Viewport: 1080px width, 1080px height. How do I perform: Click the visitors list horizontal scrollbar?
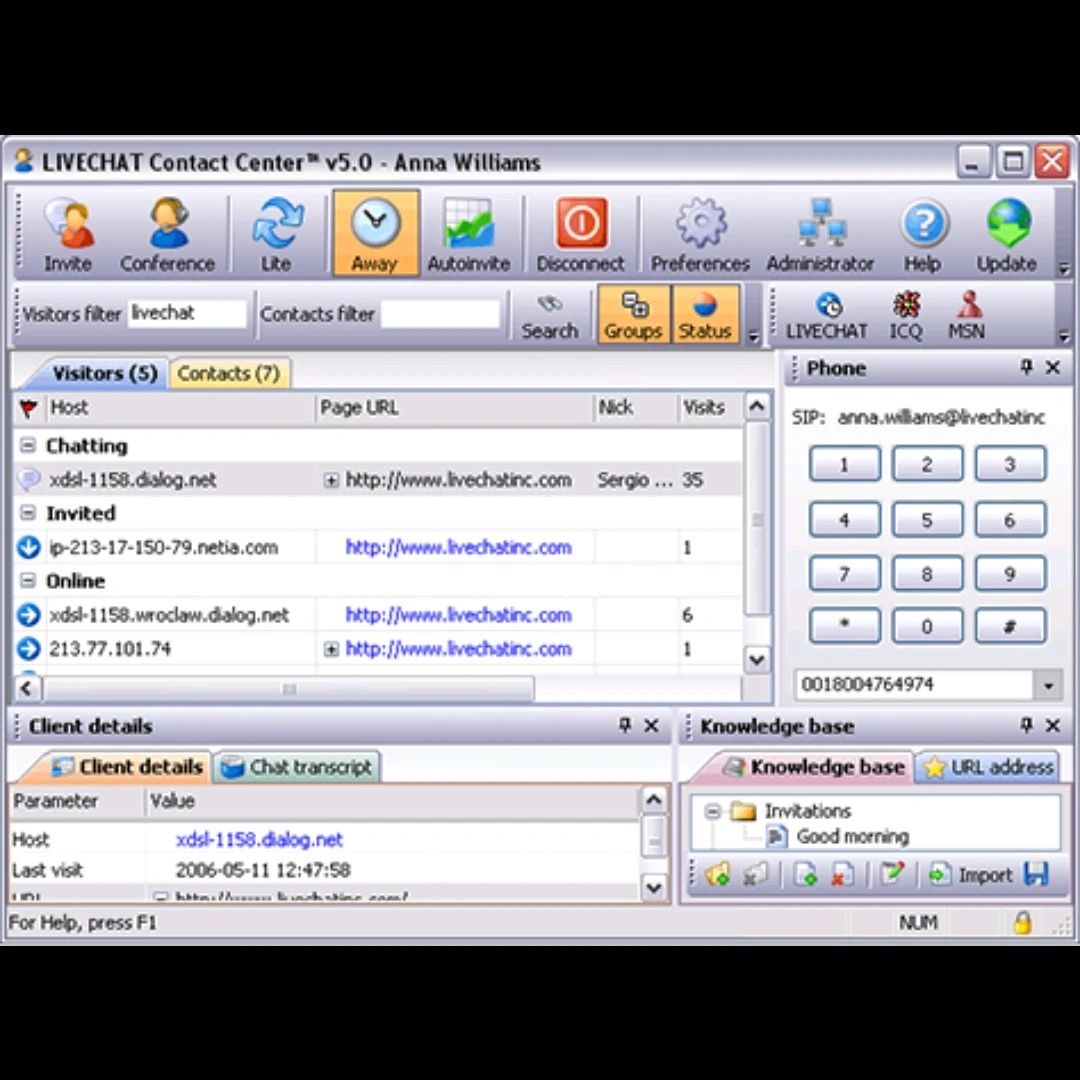[x=288, y=689]
